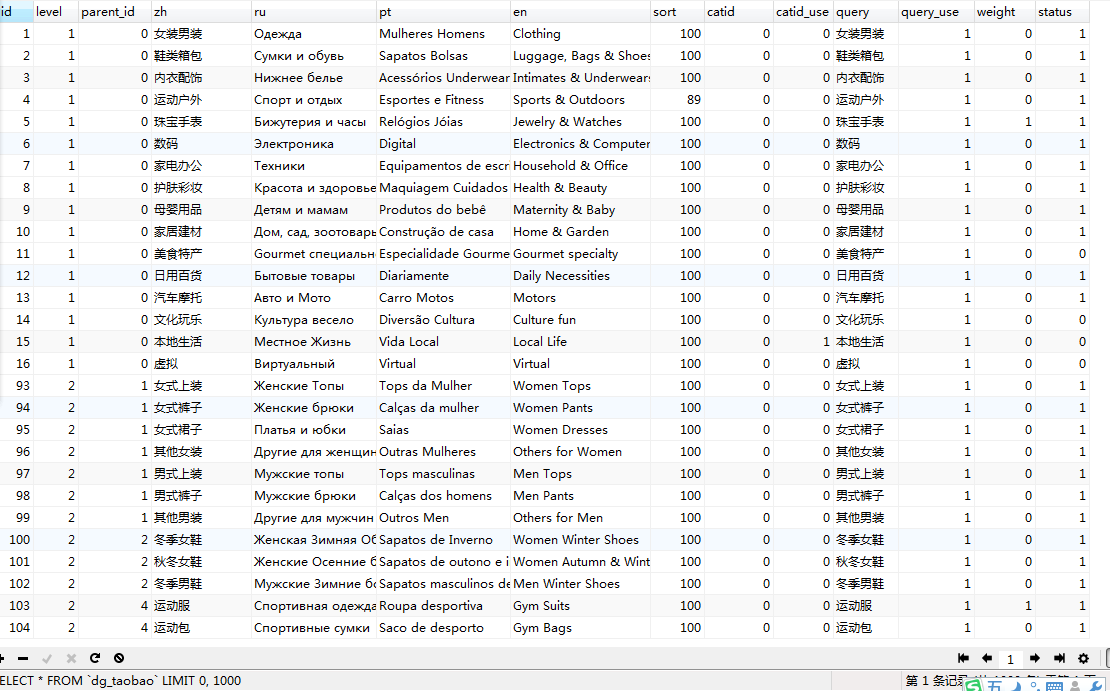Select the sort column header
The width and height of the screenshot is (1110, 691).
click(677, 11)
